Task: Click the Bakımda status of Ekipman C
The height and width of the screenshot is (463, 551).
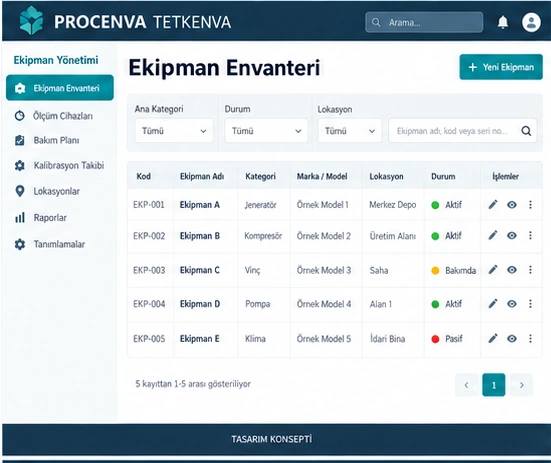Action: 454,270
